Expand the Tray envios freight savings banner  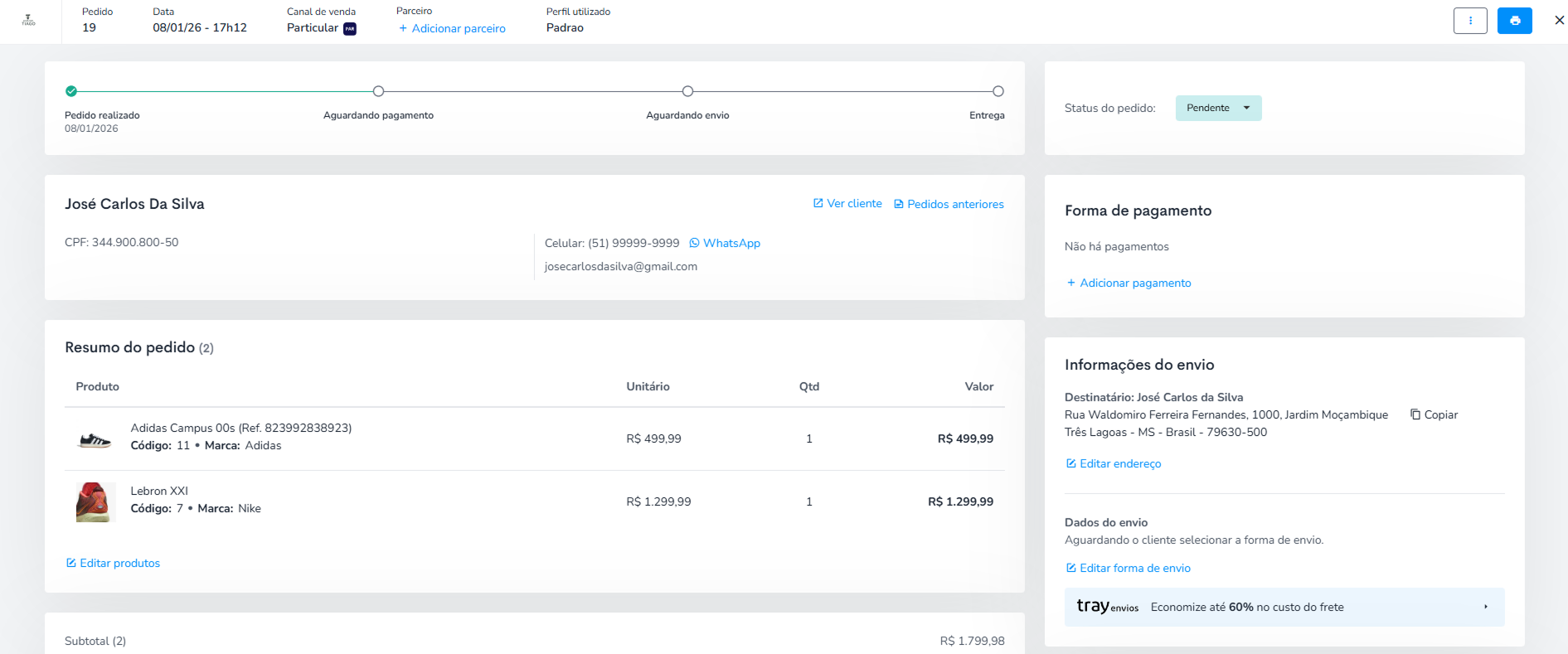[x=1284, y=607]
